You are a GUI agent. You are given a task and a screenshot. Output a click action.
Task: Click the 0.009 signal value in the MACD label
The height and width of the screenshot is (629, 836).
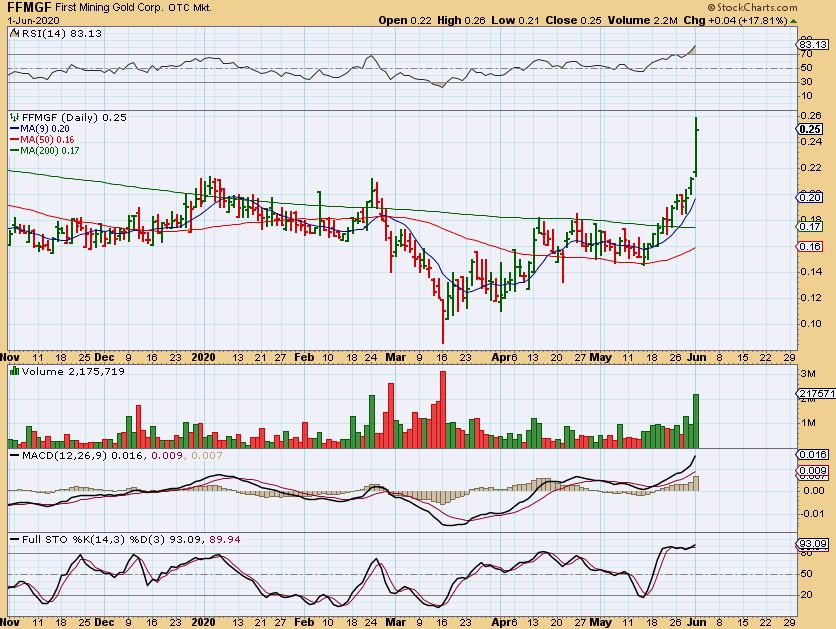point(167,456)
